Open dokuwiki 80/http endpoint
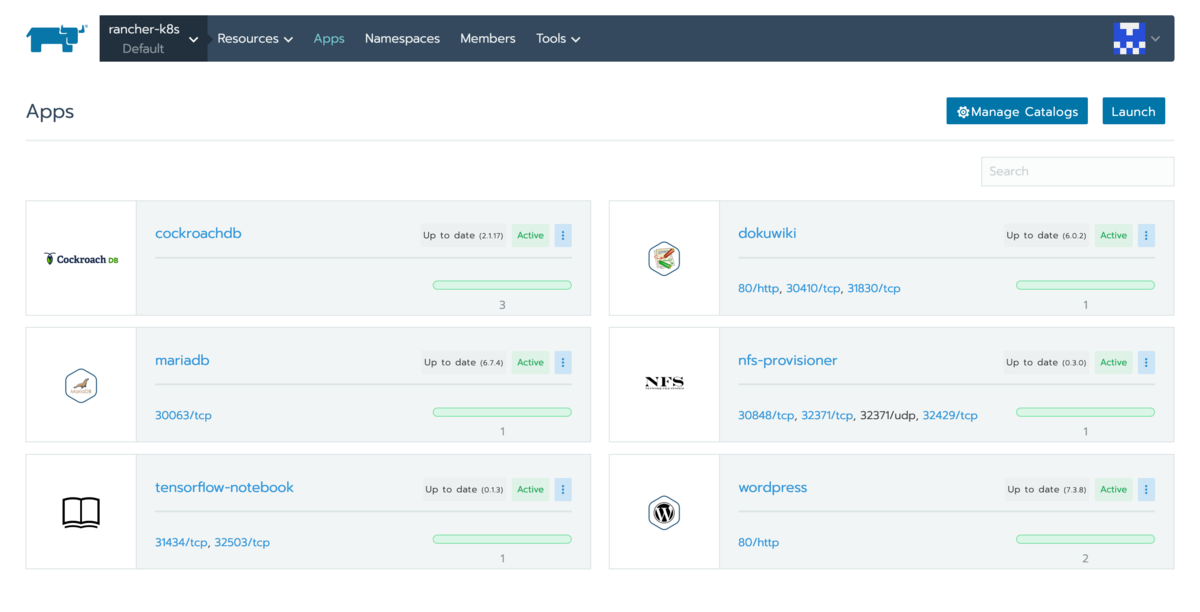The image size is (1200, 612). pyautogui.click(x=758, y=288)
